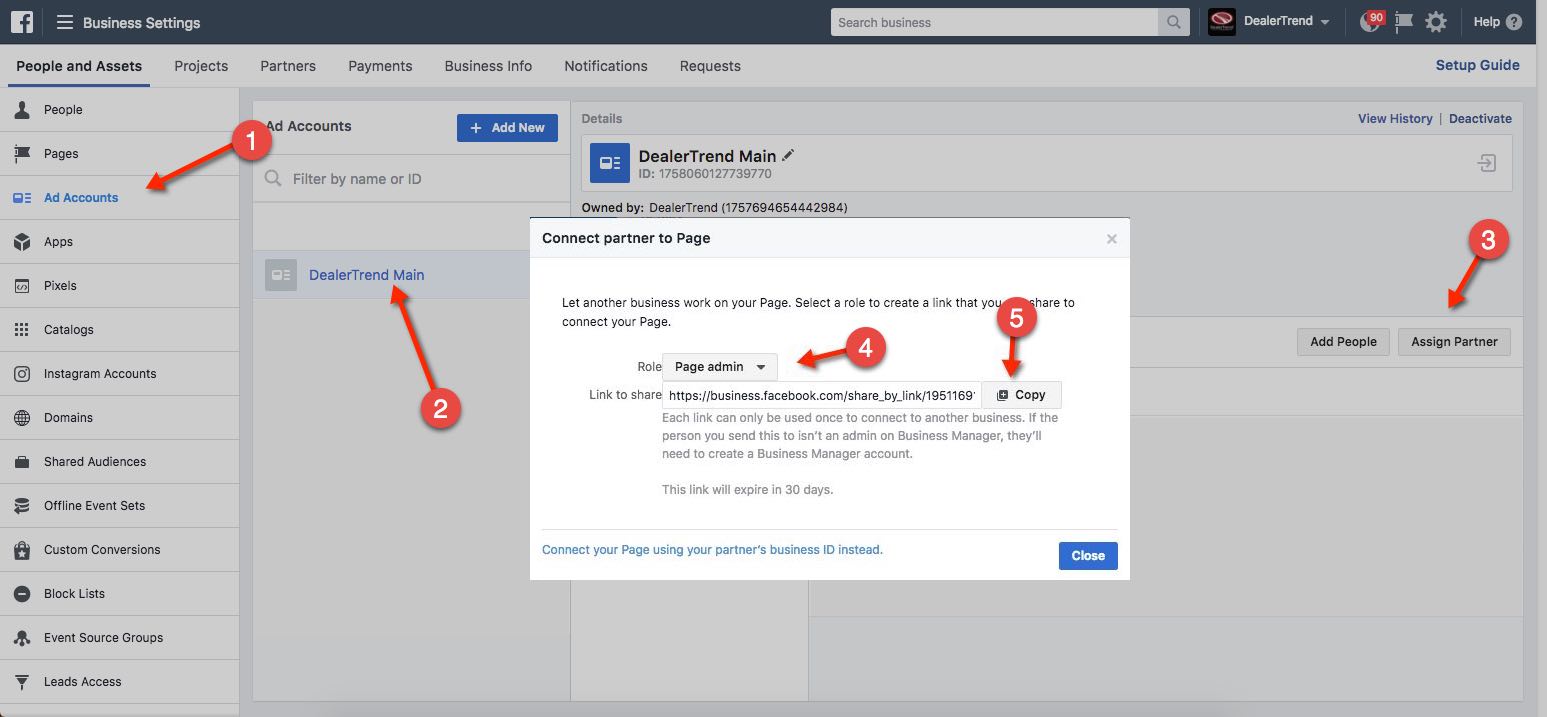
Task: Click Connect your Page using partner's business ID link
Action: tap(712, 550)
